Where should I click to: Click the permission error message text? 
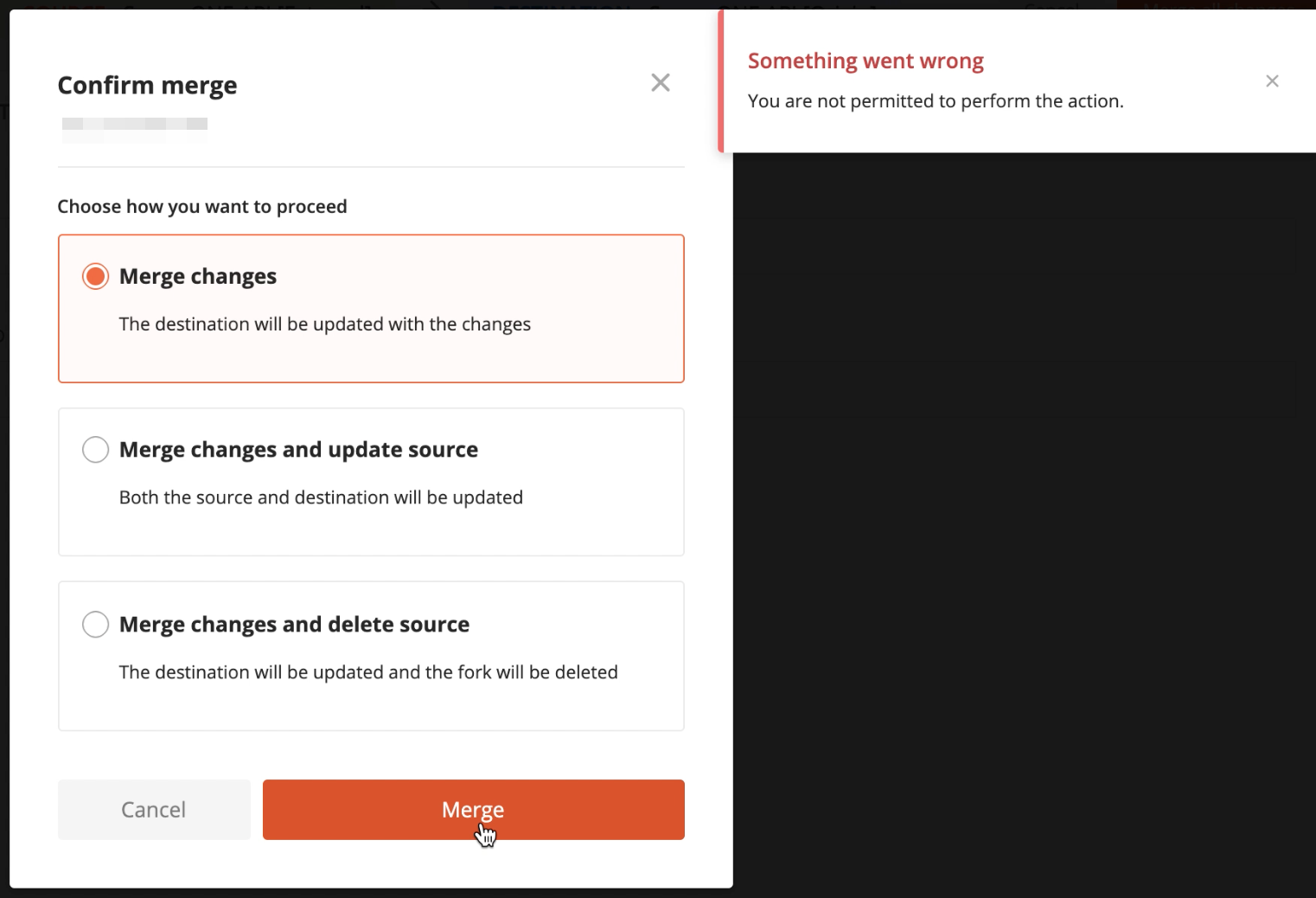click(x=936, y=100)
